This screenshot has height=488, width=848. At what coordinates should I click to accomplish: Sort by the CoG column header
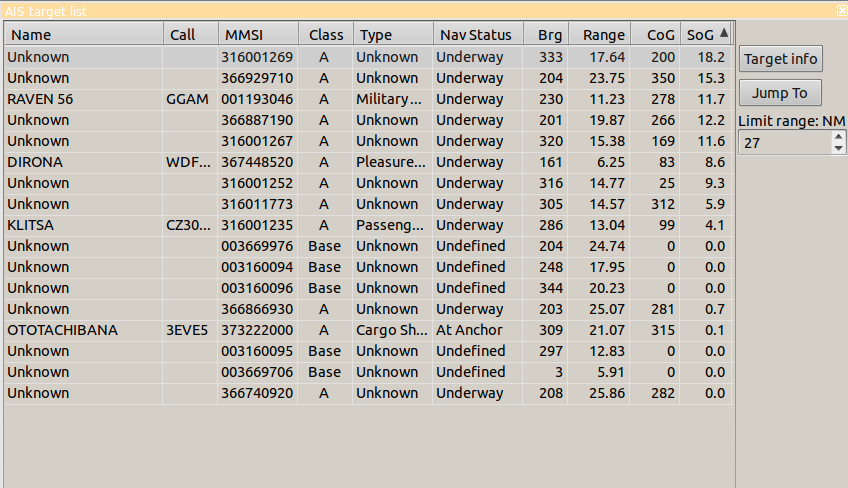[656, 35]
